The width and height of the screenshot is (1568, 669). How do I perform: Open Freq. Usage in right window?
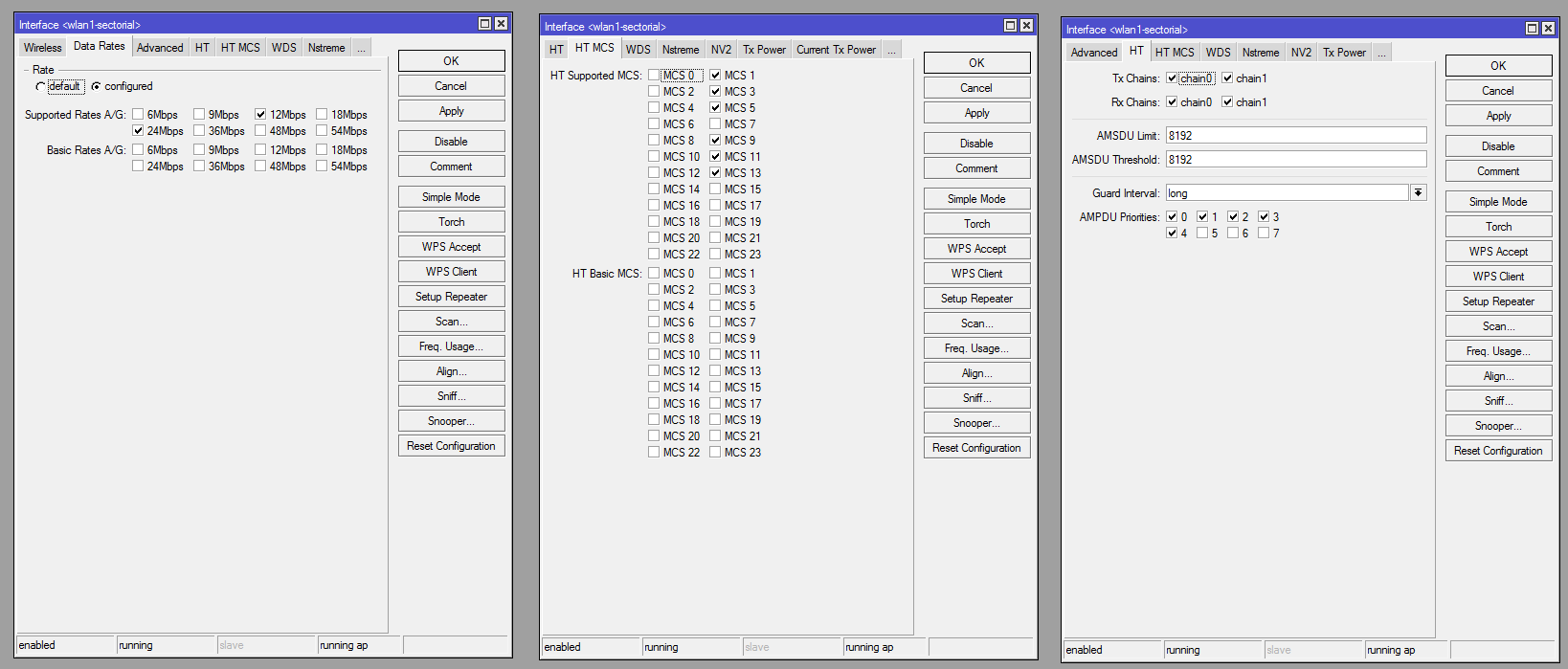[1498, 350]
